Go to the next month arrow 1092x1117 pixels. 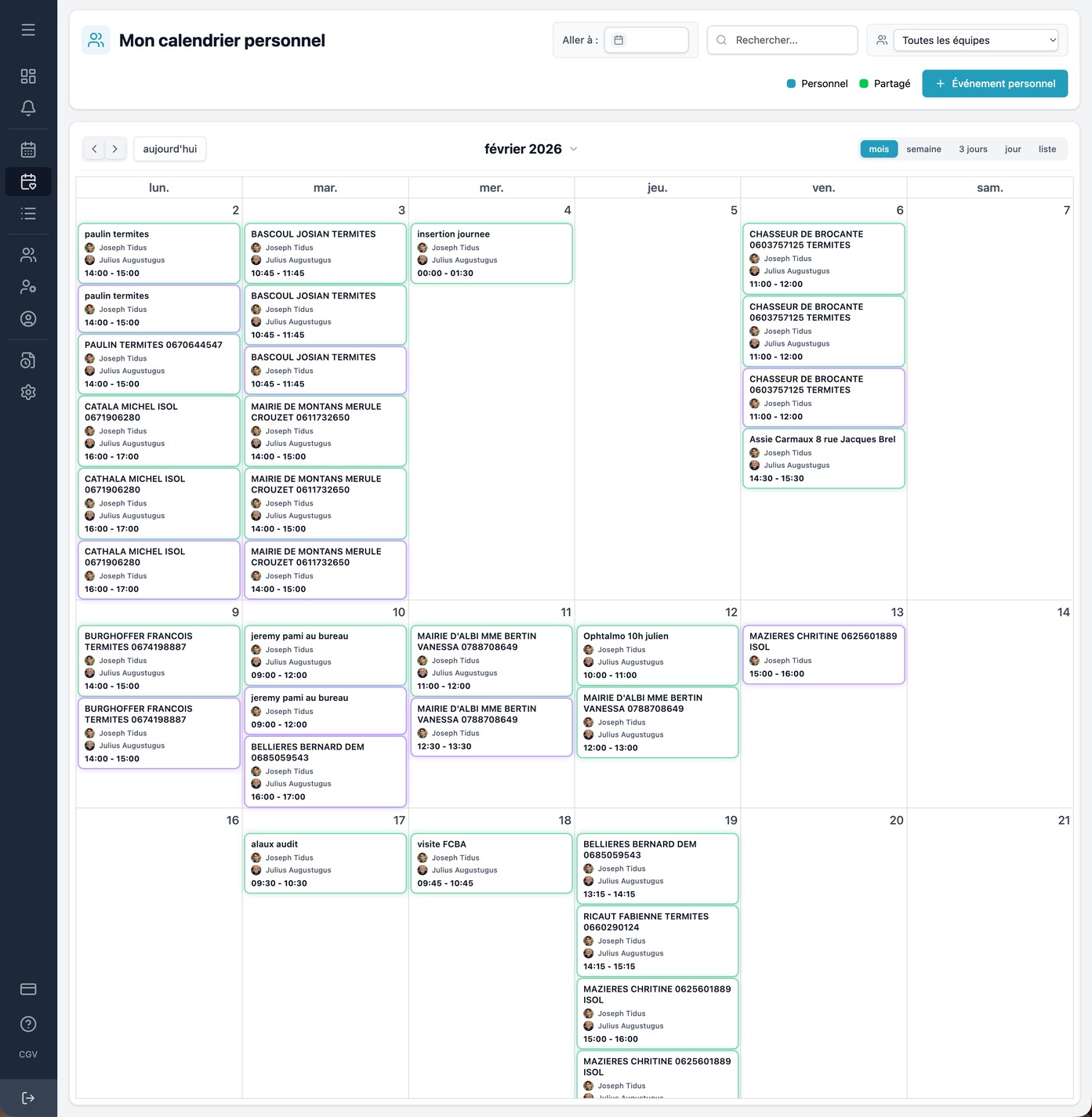point(115,149)
